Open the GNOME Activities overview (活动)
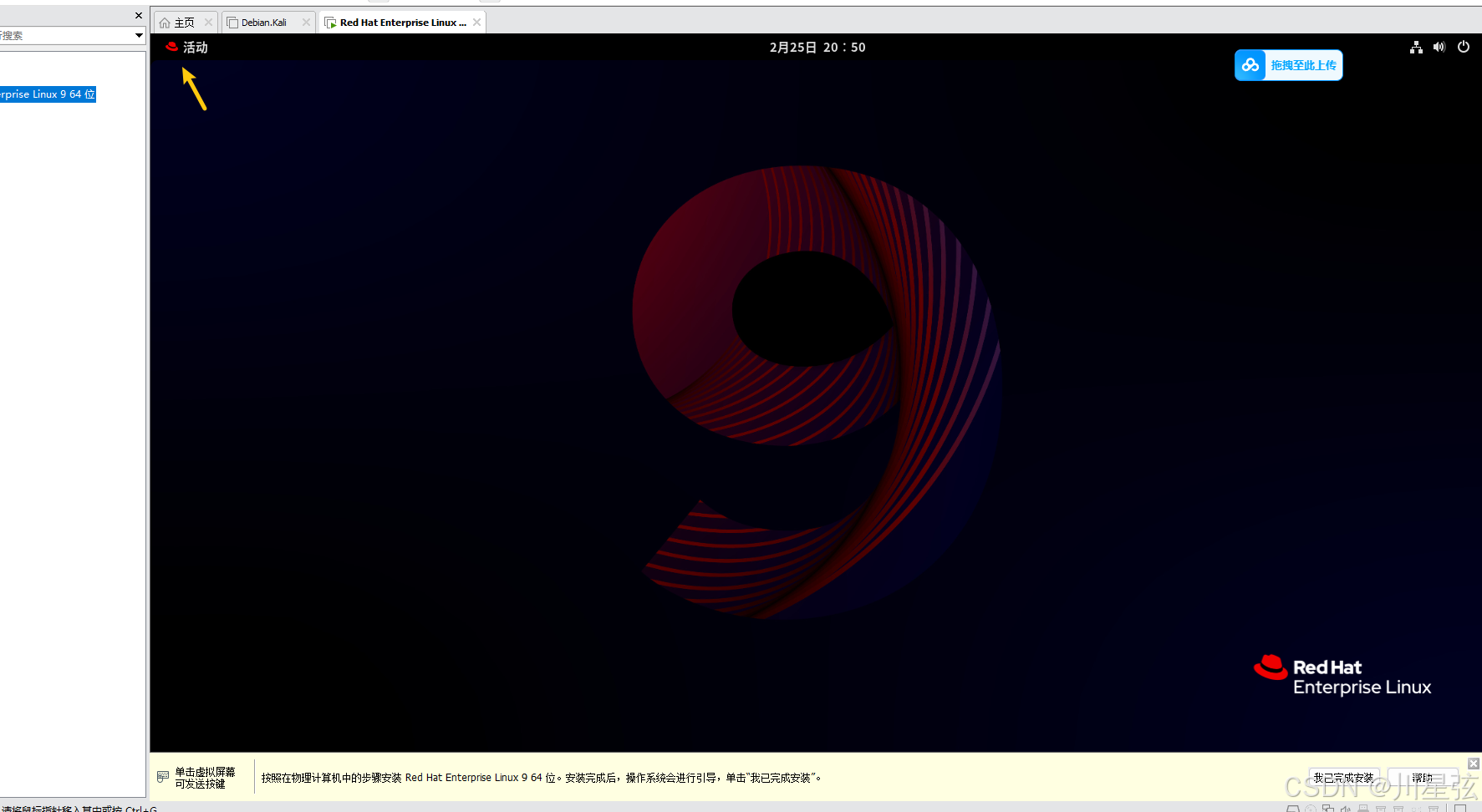This screenshot has width=1482, height=812. 186,48
